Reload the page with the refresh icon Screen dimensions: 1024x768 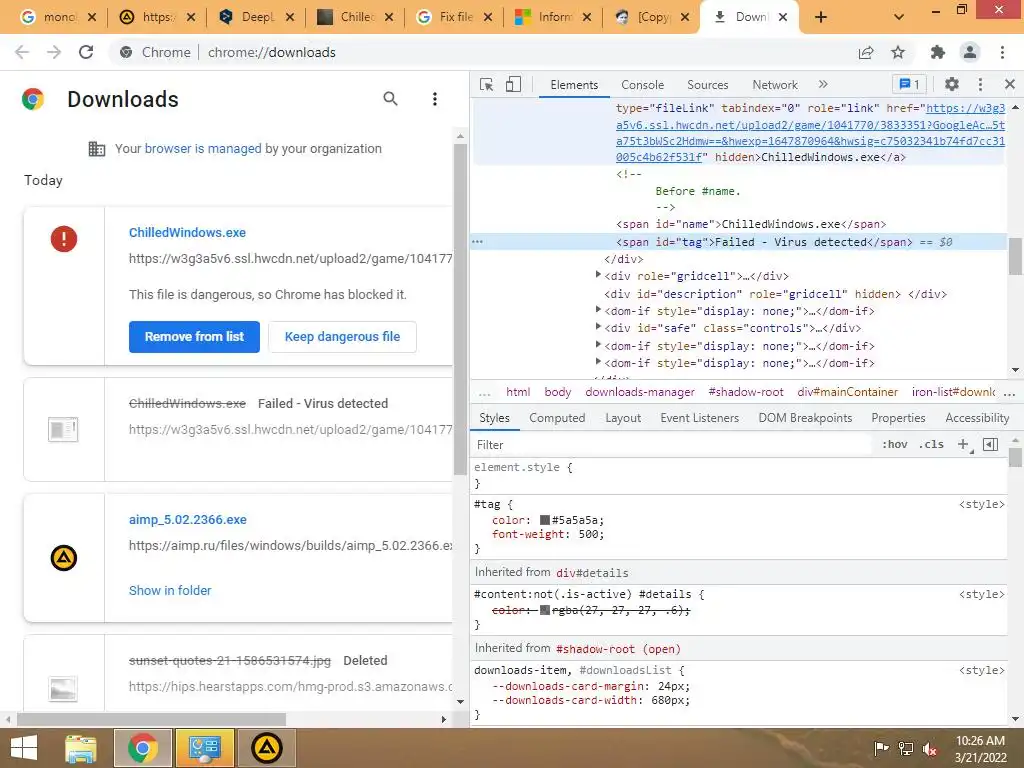click(x=86, y=52)
